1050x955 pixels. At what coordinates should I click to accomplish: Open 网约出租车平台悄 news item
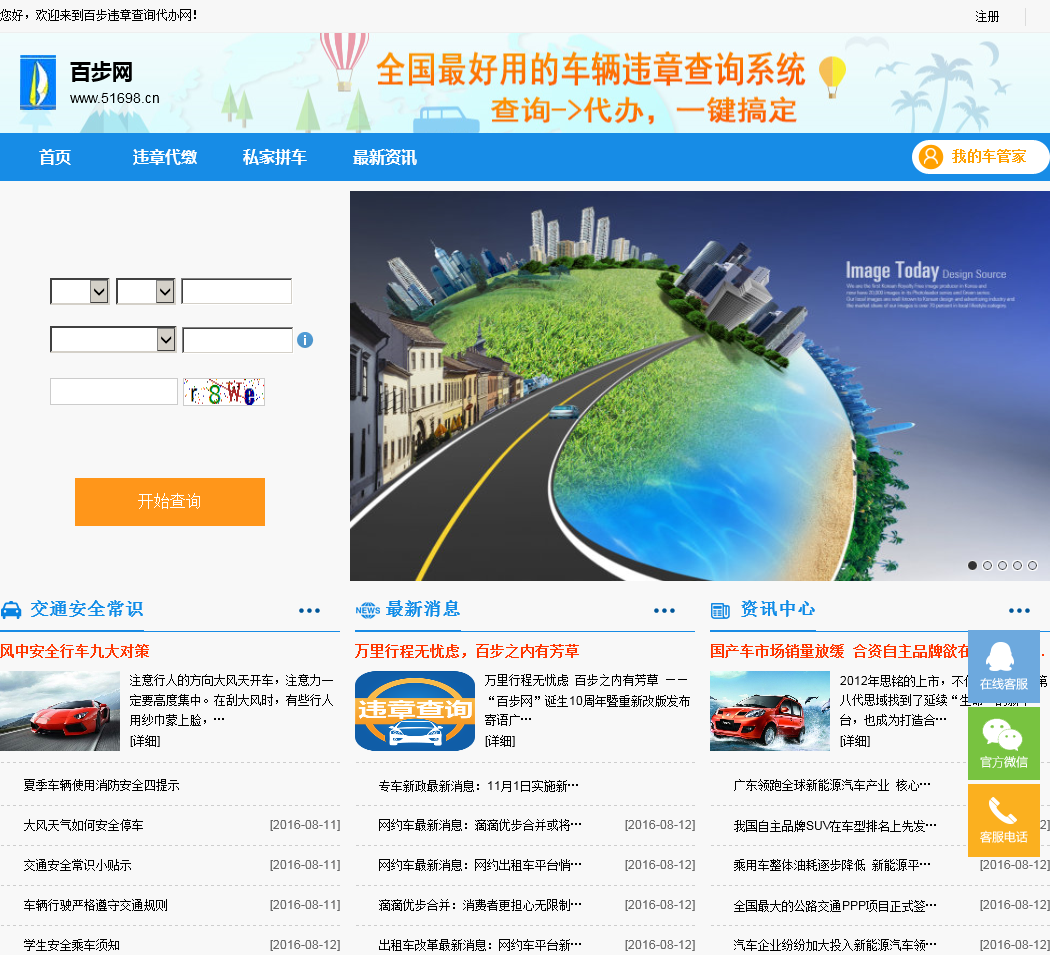(480, 865)
